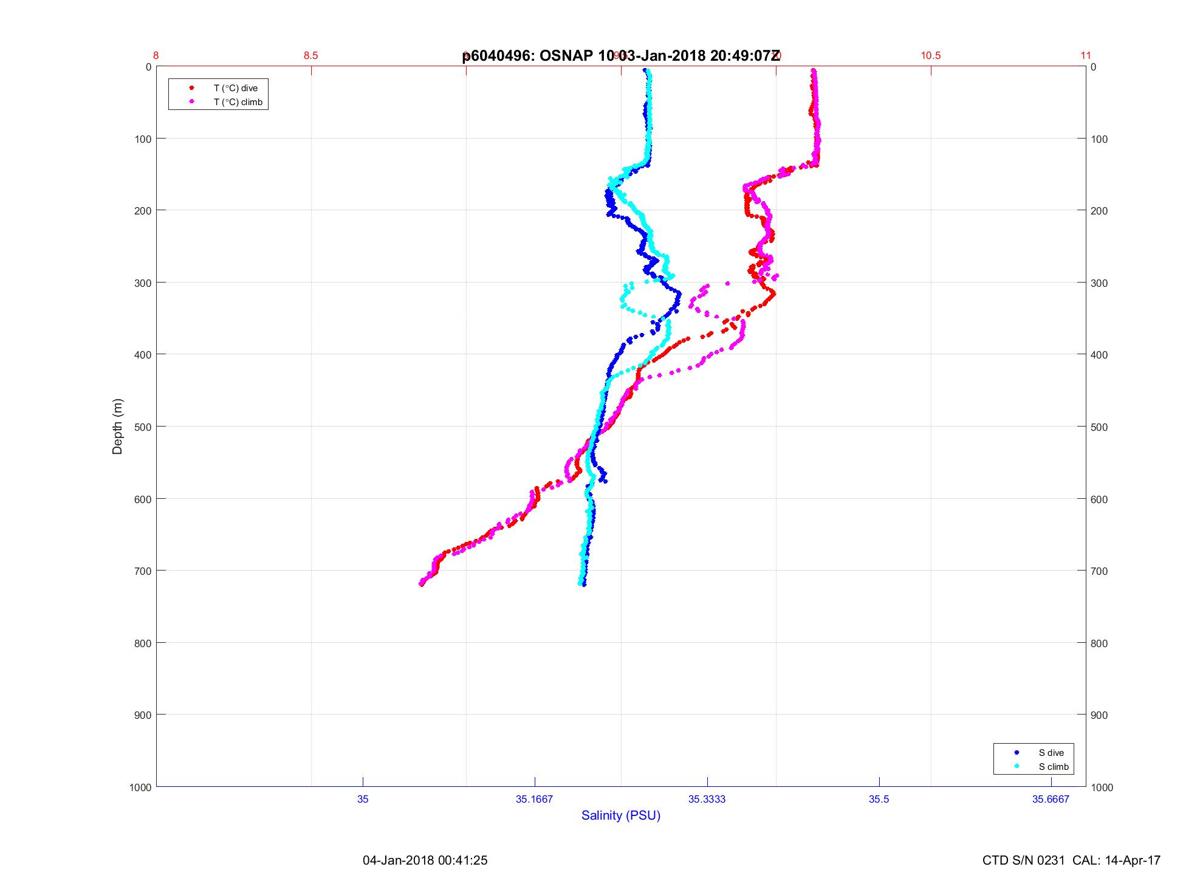
Task: Click the red 11 temperature tick label
Action: (x=1086, y=56)
